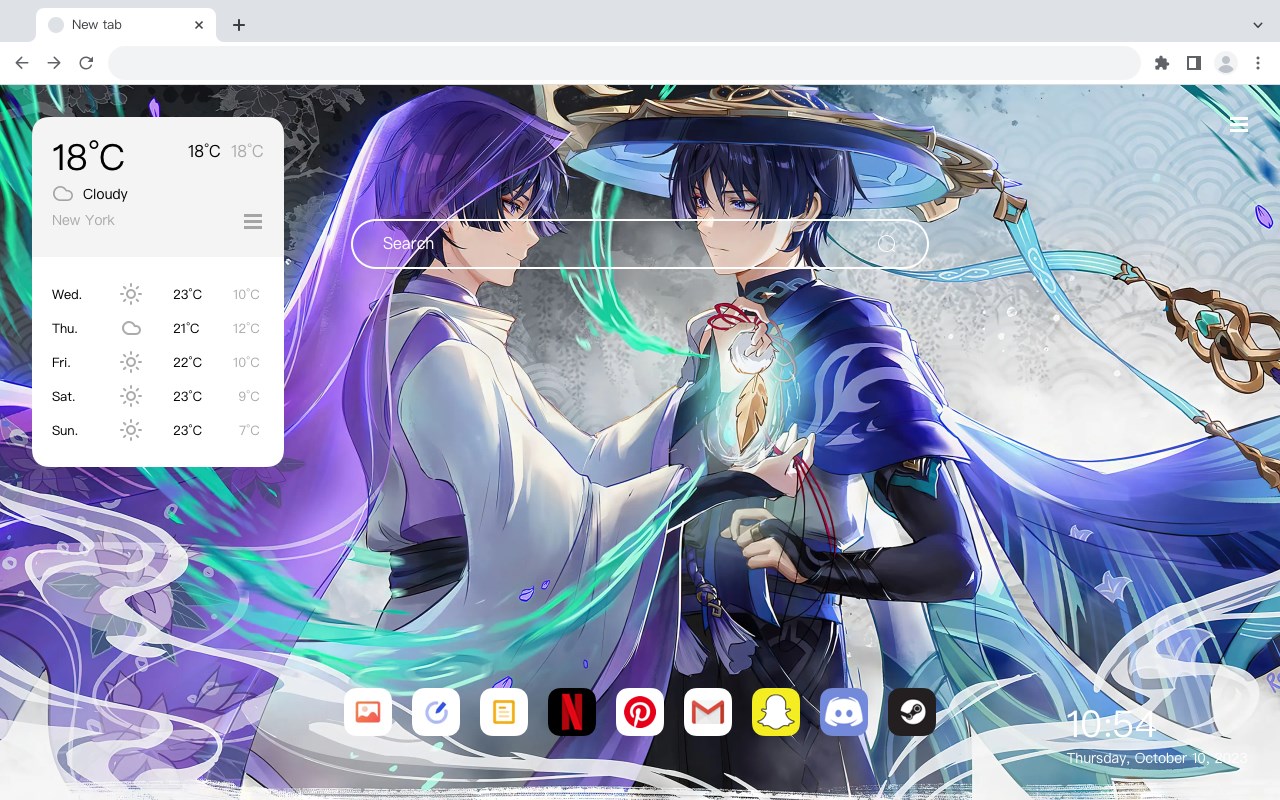Open the weather widget hamburger menu
Screen dimensions: 1280x800
tap(253, 222)
